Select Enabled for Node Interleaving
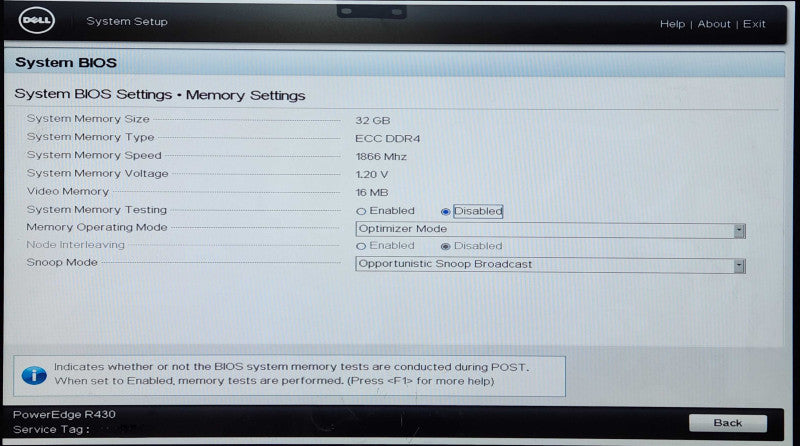This screenshot has width=800, height=446. click(361, 246)
